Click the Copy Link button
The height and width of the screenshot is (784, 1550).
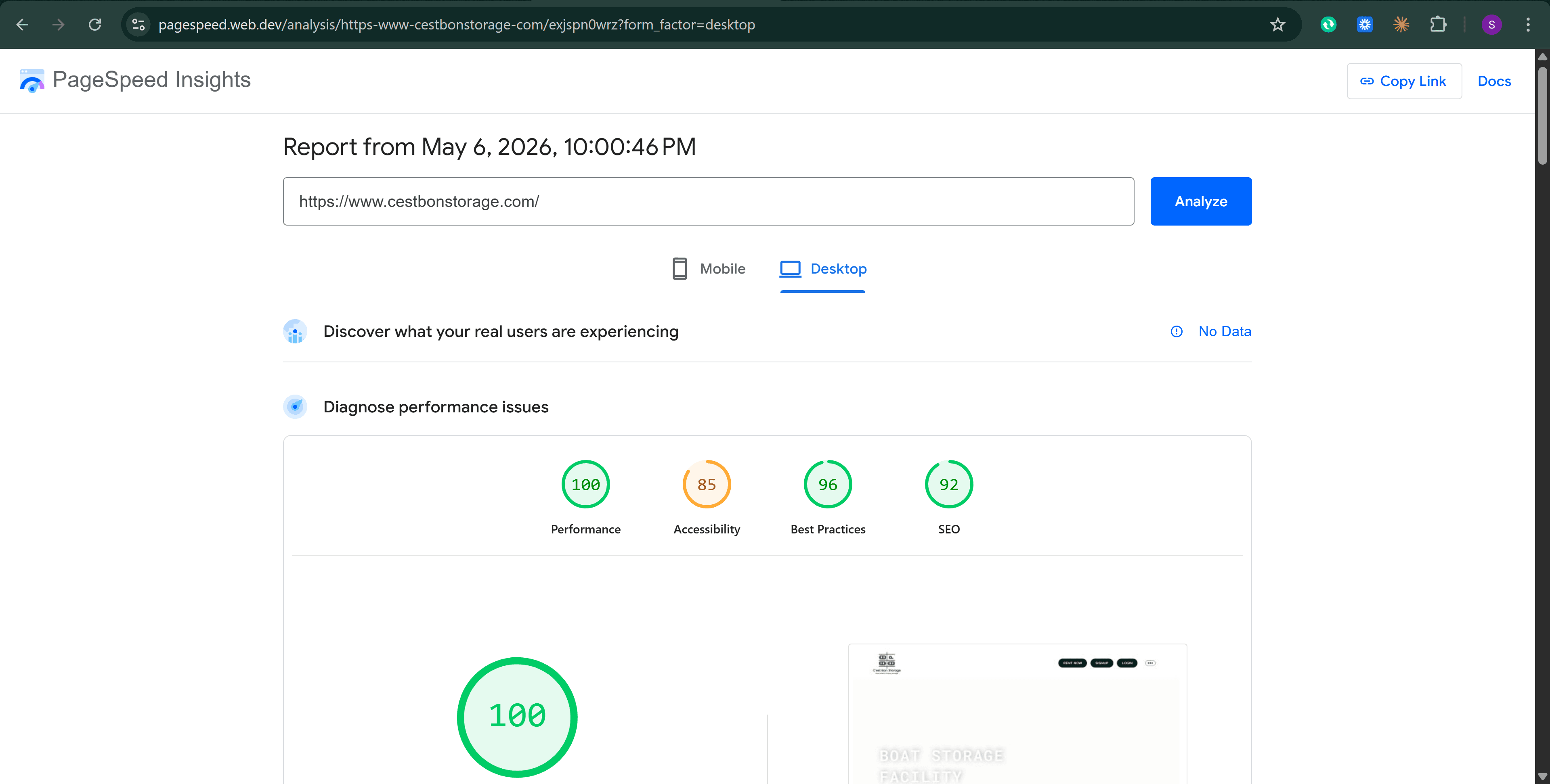(x=1404, y=81)
